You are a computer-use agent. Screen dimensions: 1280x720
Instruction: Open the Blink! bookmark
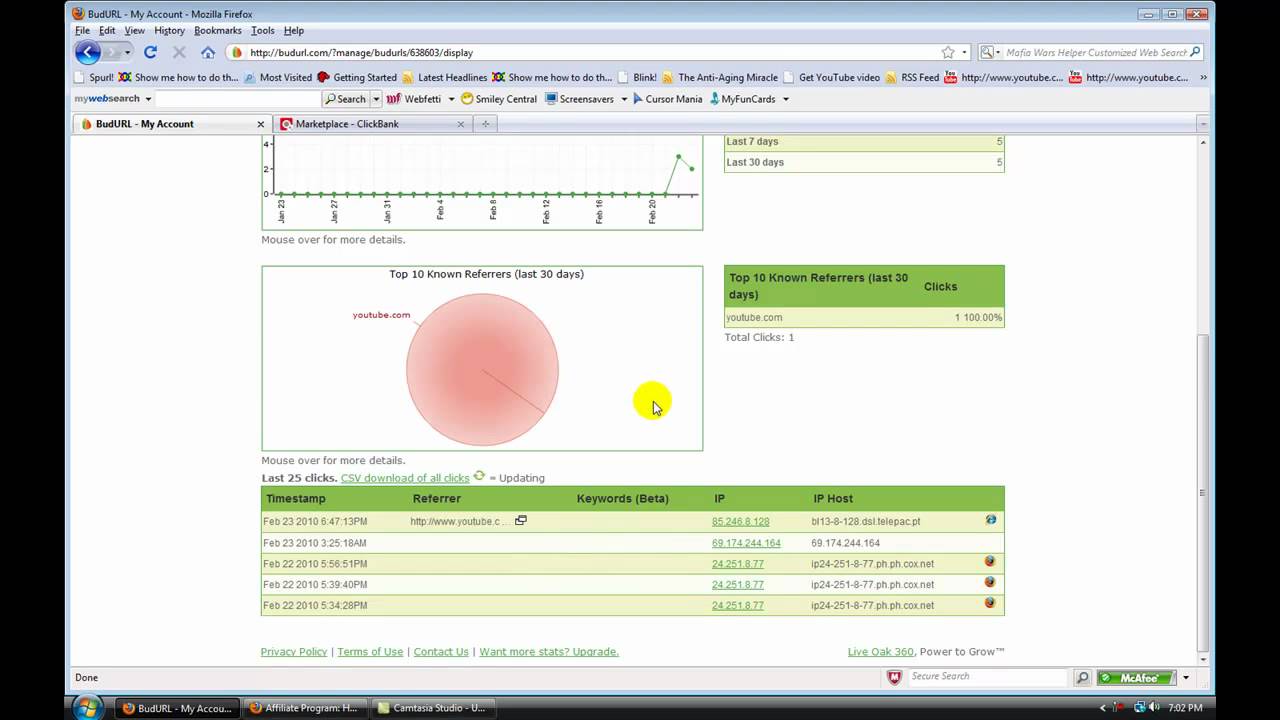637,77
